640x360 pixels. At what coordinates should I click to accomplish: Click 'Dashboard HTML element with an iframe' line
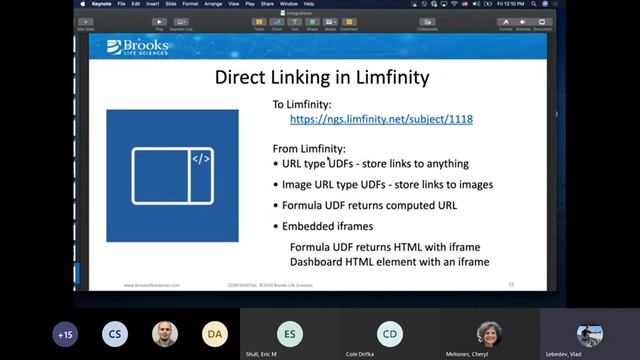[x=389, y=262]
